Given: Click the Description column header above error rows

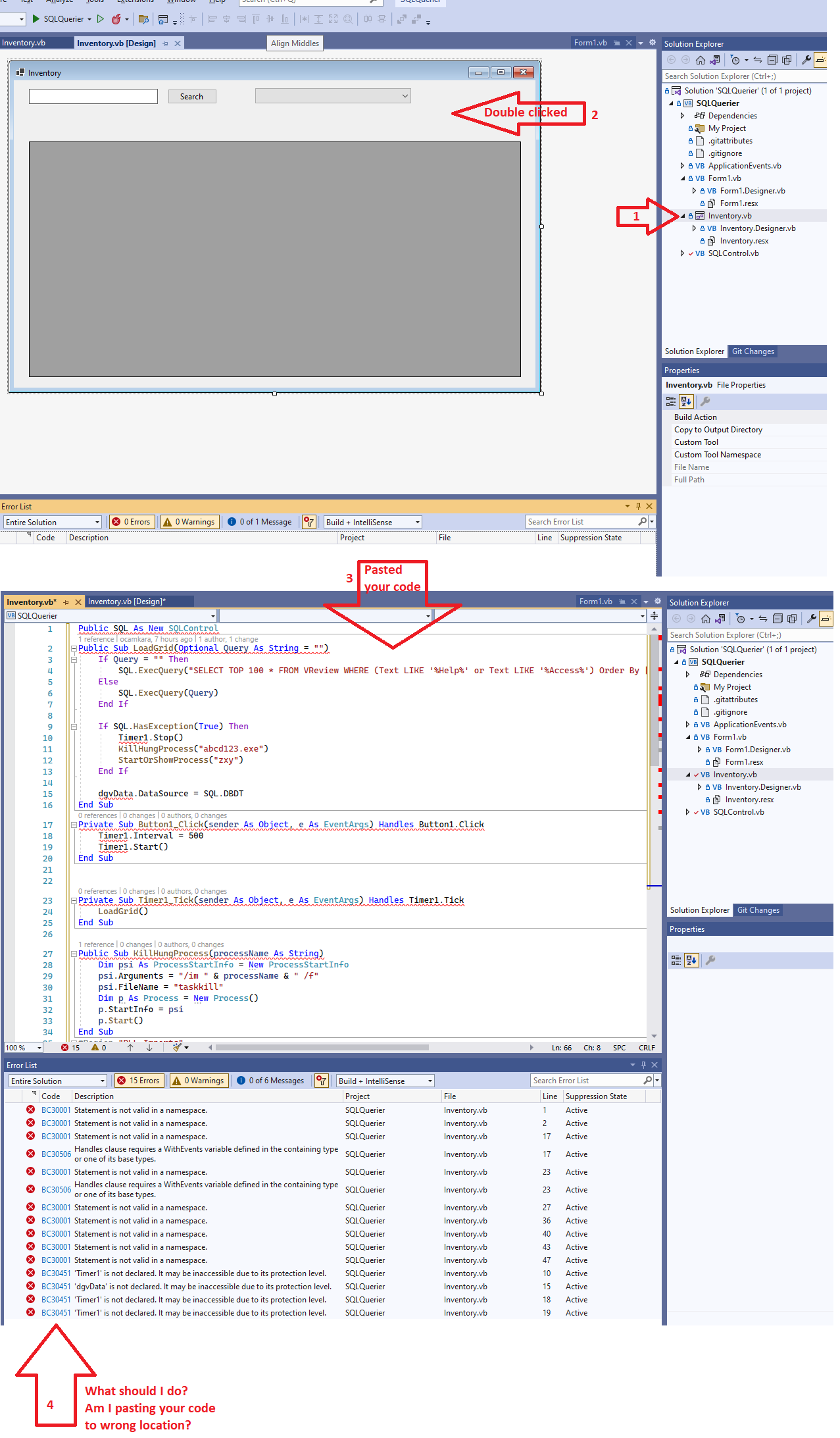Looking at the screenshot, I should click(x=207, y=1096).
